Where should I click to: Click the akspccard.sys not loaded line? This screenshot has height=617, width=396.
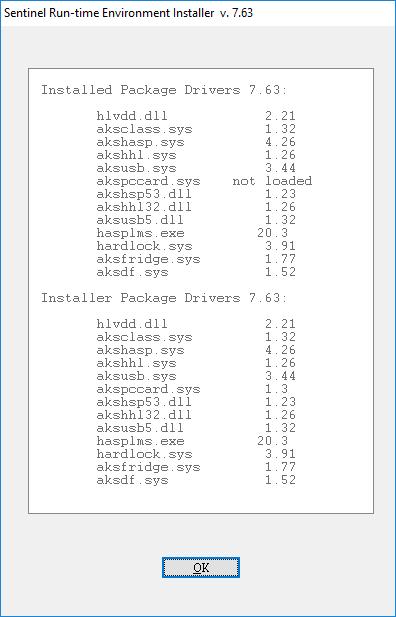tap(204, 181)
